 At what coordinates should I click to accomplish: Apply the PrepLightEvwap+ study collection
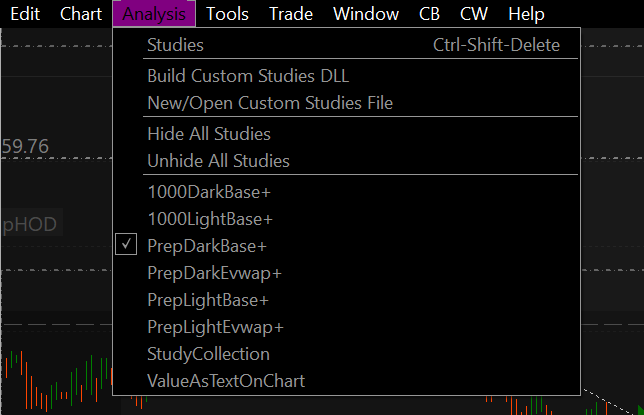[215, 326]
